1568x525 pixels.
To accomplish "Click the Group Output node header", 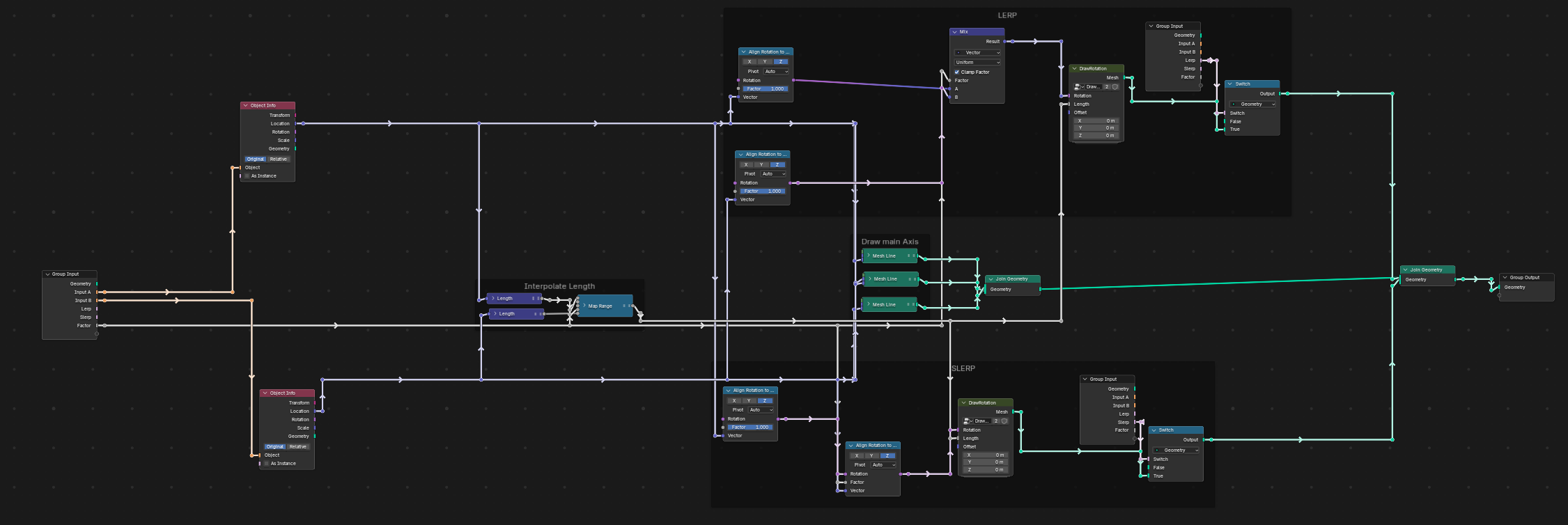I will 1527,277.
